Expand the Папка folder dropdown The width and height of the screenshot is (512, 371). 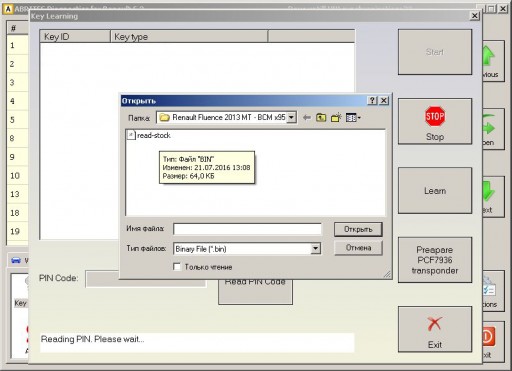291,117
